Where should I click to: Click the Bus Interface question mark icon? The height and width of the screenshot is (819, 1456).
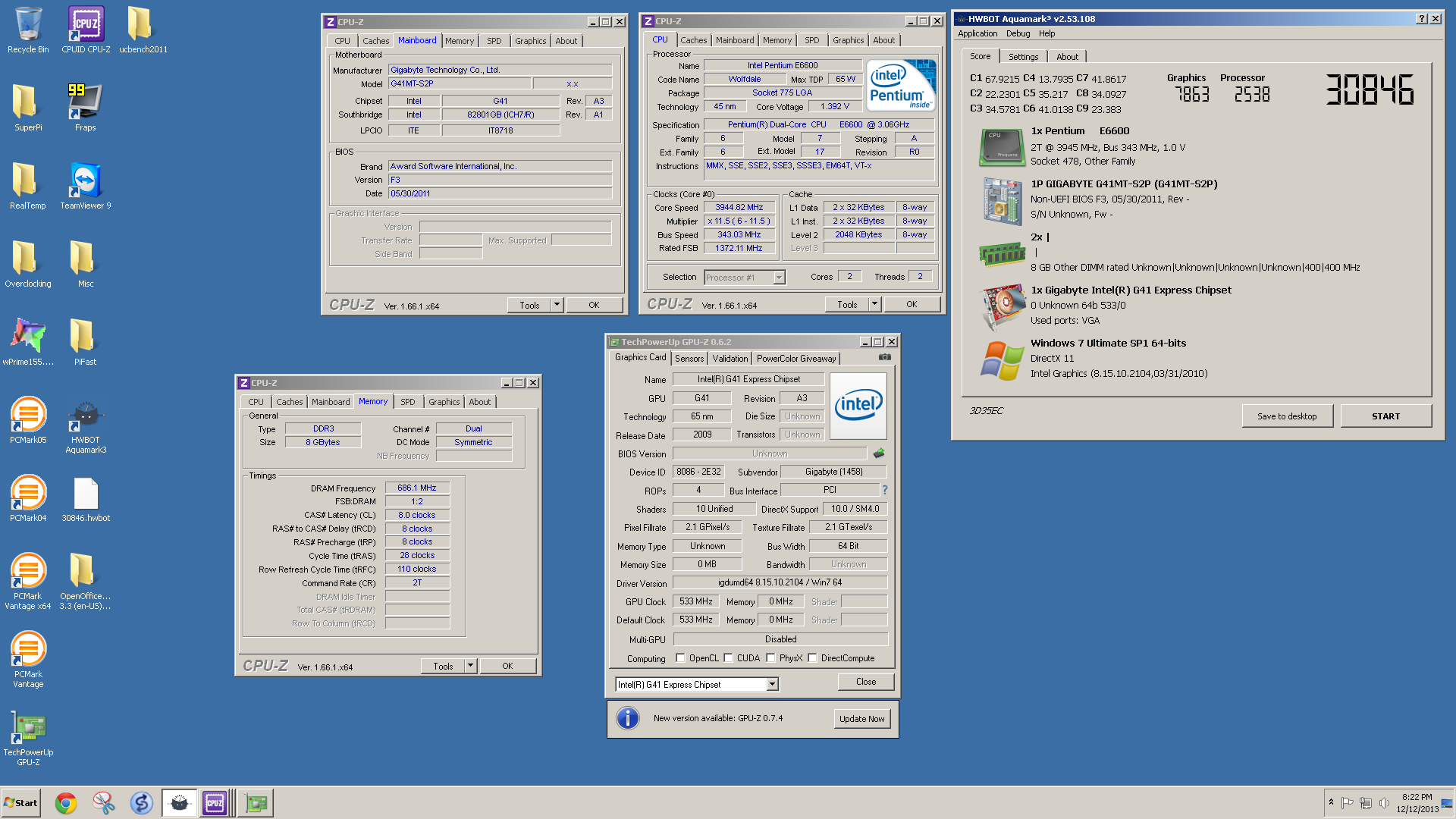tap(884, 490)
